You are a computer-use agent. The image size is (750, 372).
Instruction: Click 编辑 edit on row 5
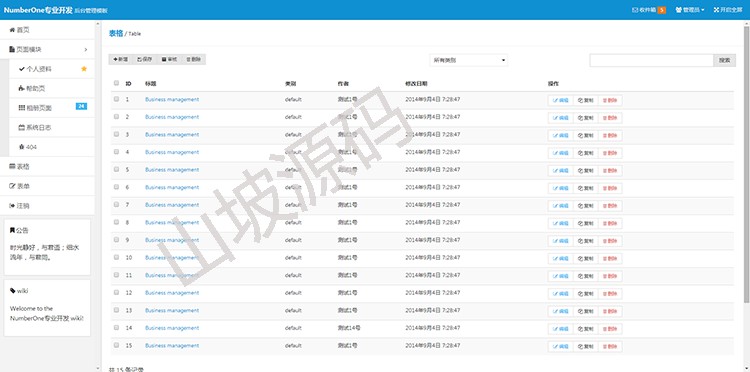click(x=561, y=171)
